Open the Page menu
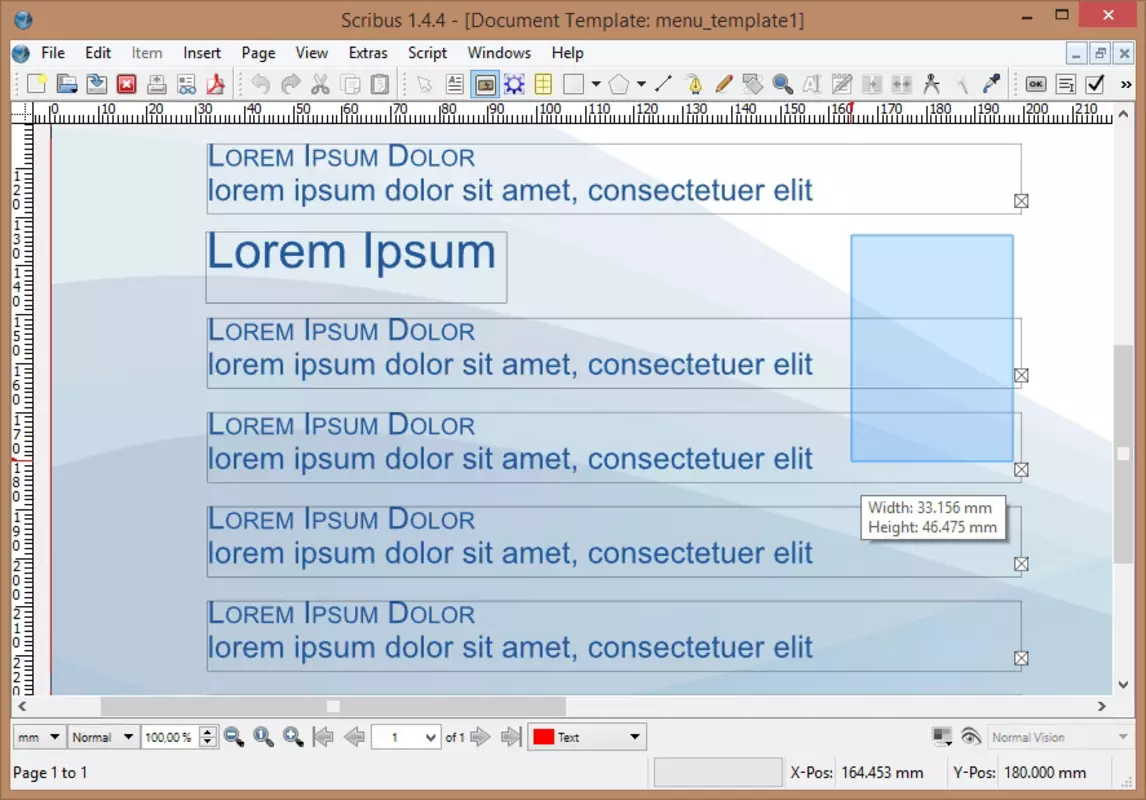 pos(258,53)
